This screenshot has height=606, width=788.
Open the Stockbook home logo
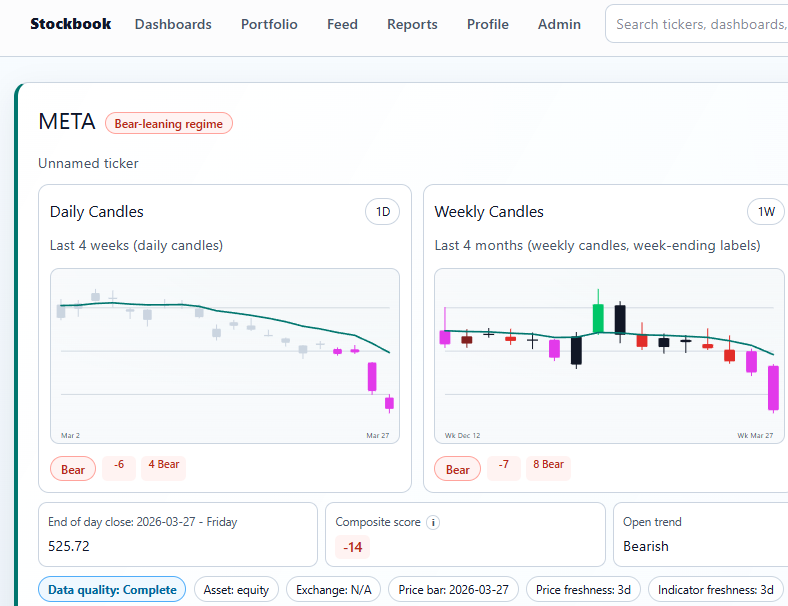70,24
